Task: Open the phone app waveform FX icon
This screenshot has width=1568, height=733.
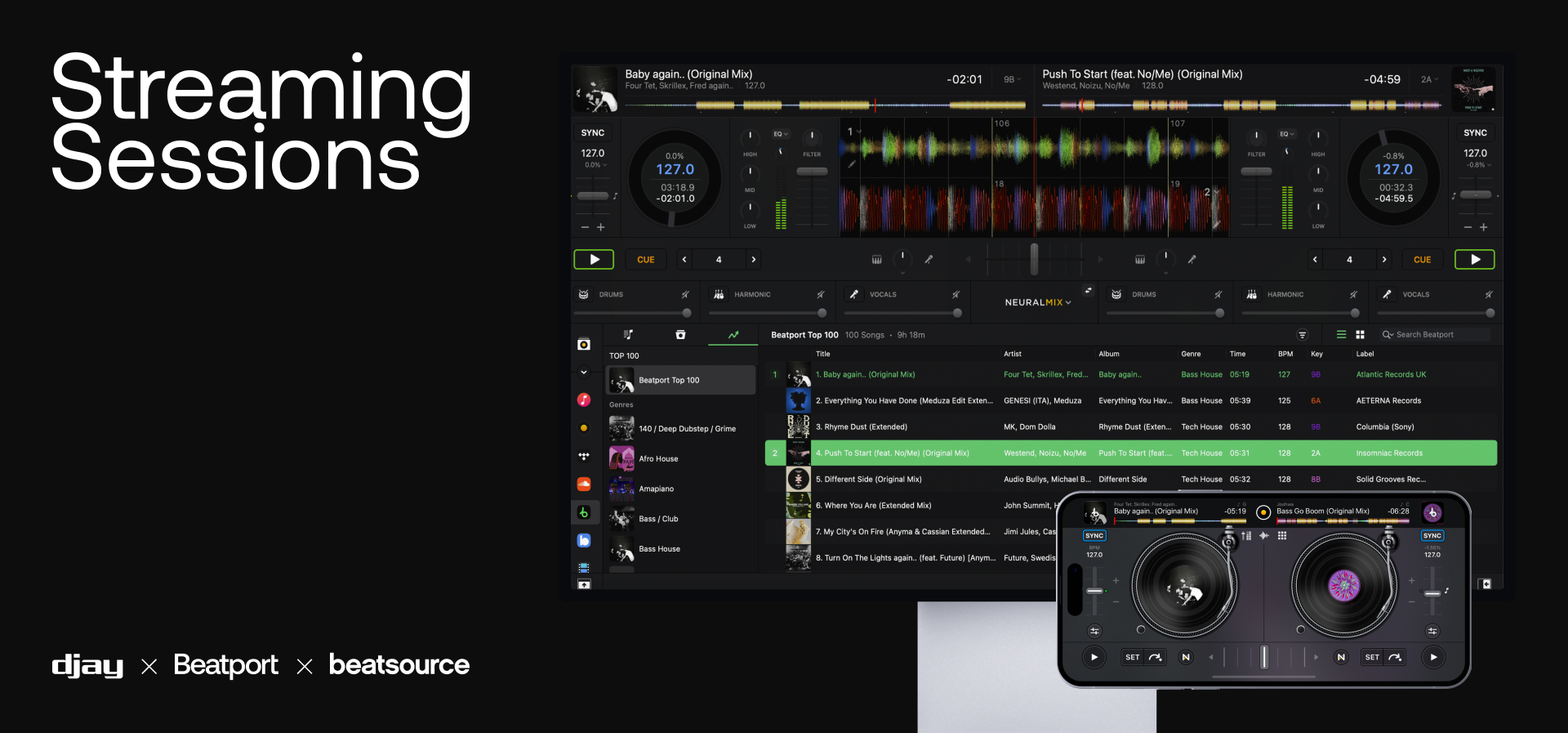Action: (x=1264, y=536)
